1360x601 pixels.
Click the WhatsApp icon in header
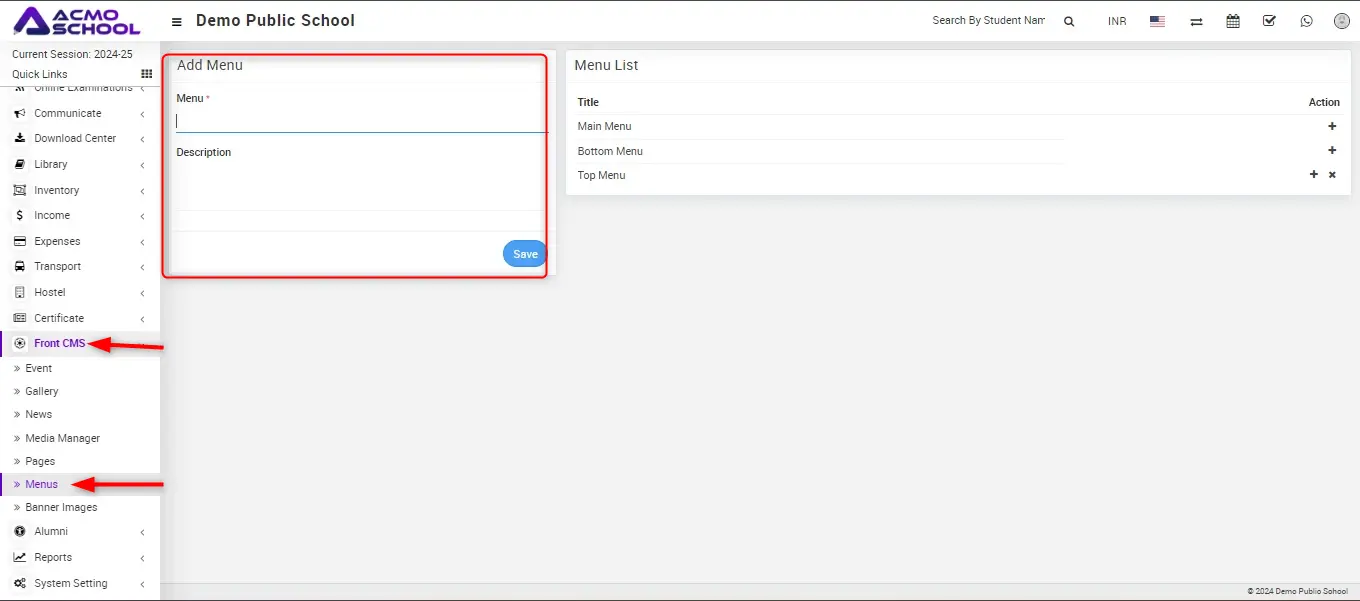(1306, 21)
